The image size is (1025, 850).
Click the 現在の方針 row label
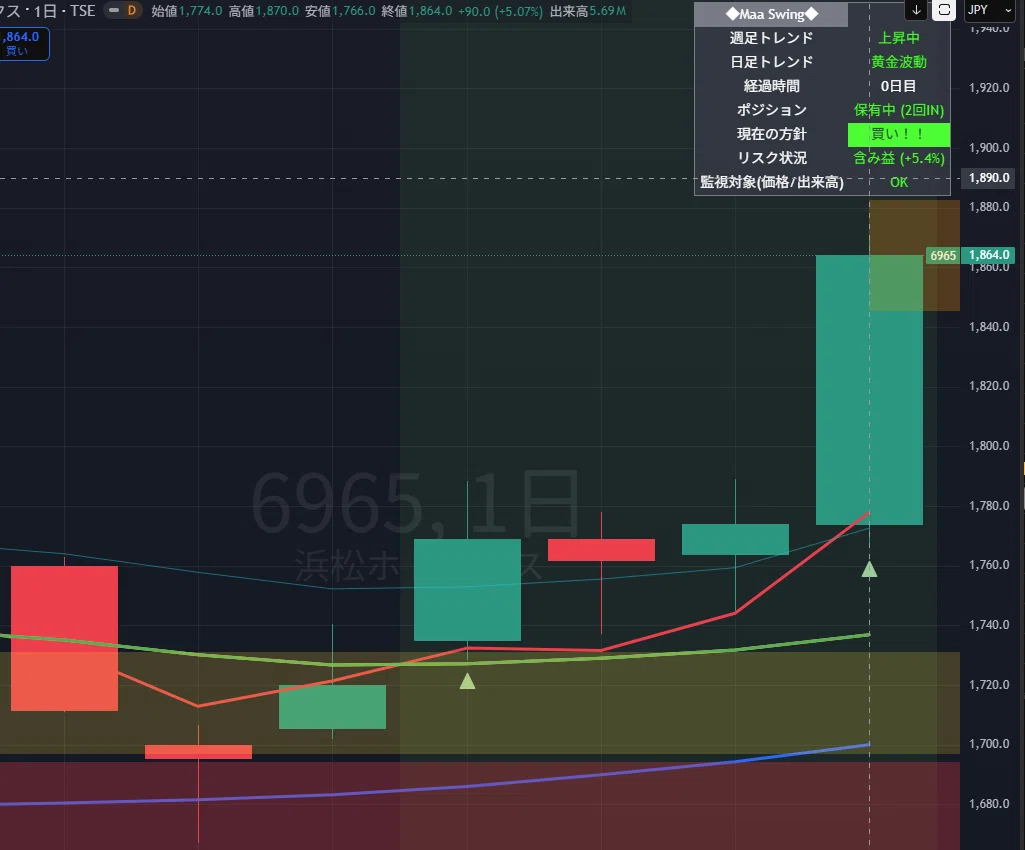coord(771,134)
